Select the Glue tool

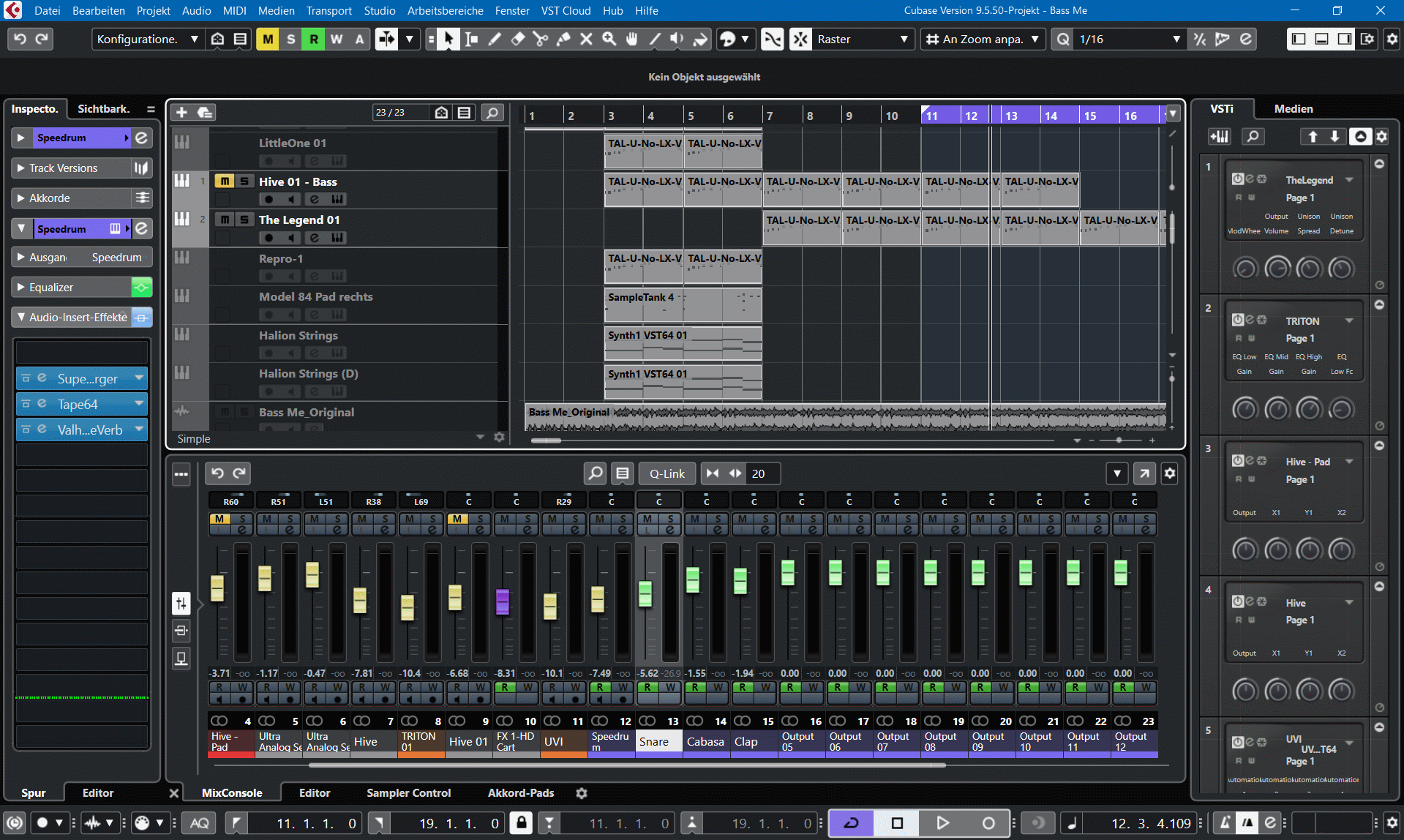[563, 40]
